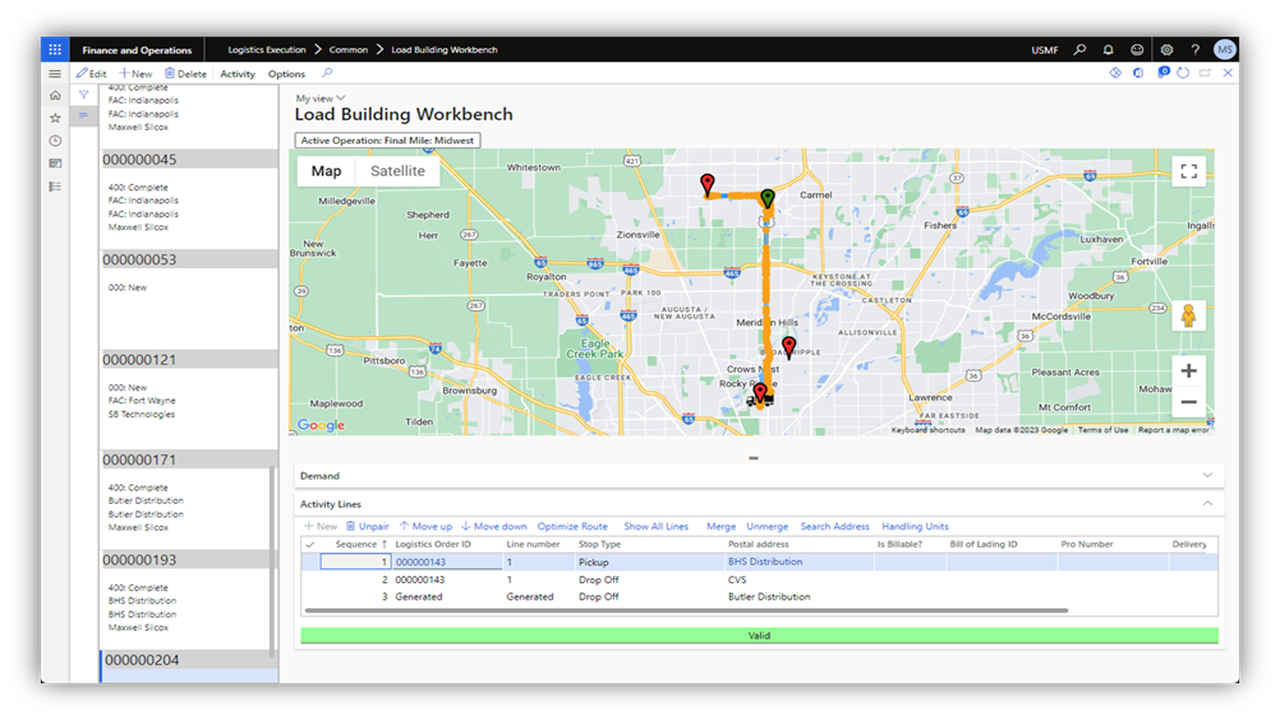
Task: Expand the My view dropdown
Action: click(x=320, y=98)
